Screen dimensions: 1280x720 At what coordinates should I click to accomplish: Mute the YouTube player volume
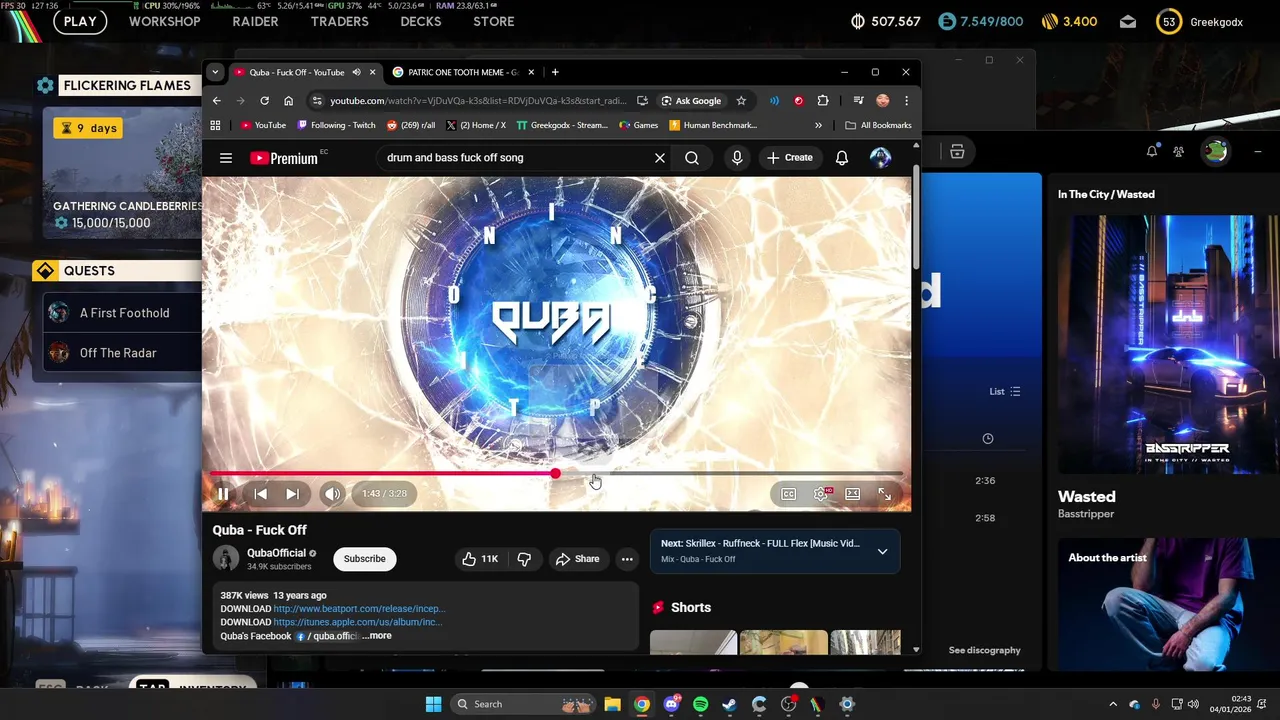coord(332,494)
